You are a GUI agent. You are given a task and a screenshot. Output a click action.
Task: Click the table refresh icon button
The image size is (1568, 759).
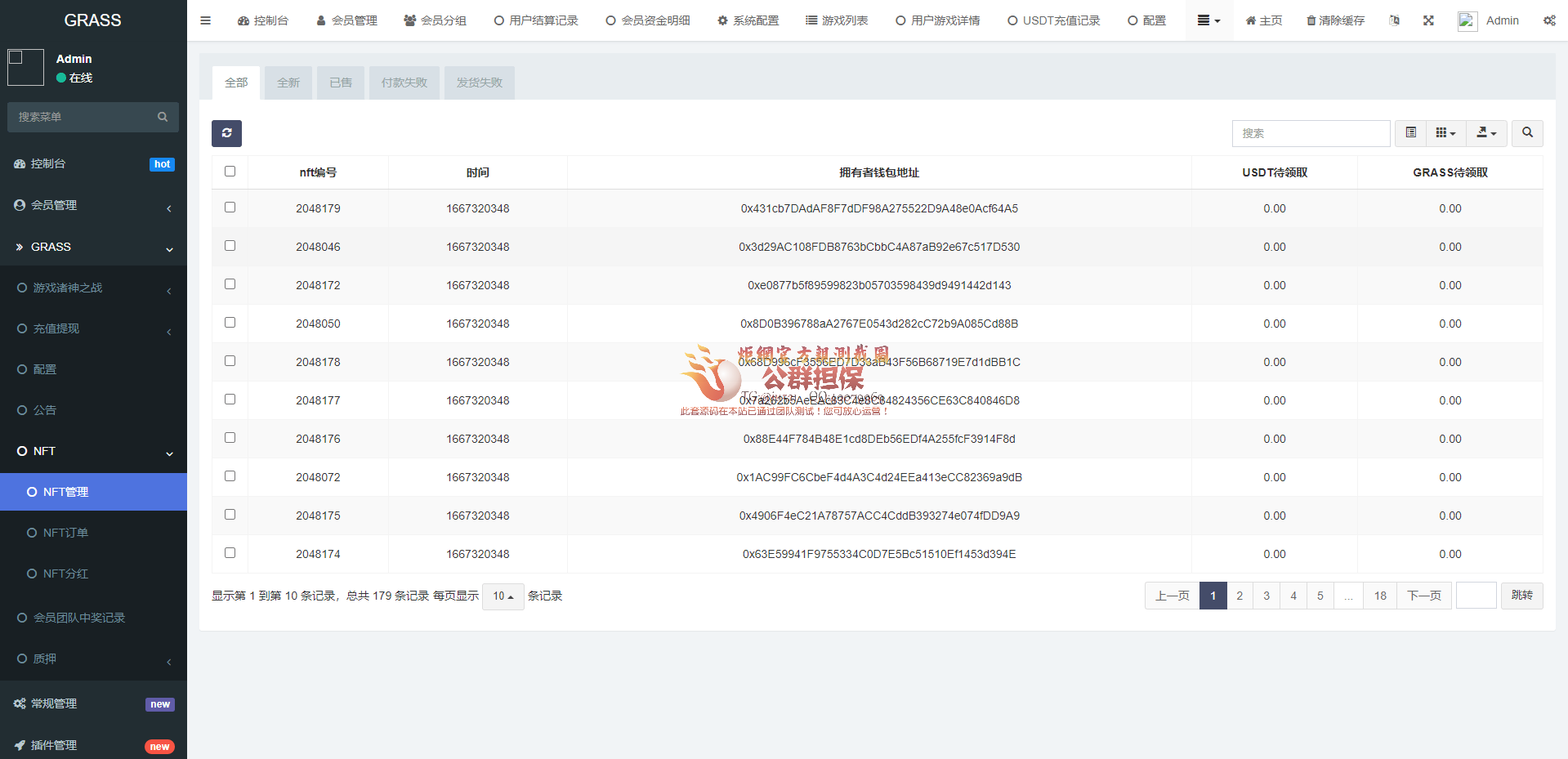click(226, 133)
